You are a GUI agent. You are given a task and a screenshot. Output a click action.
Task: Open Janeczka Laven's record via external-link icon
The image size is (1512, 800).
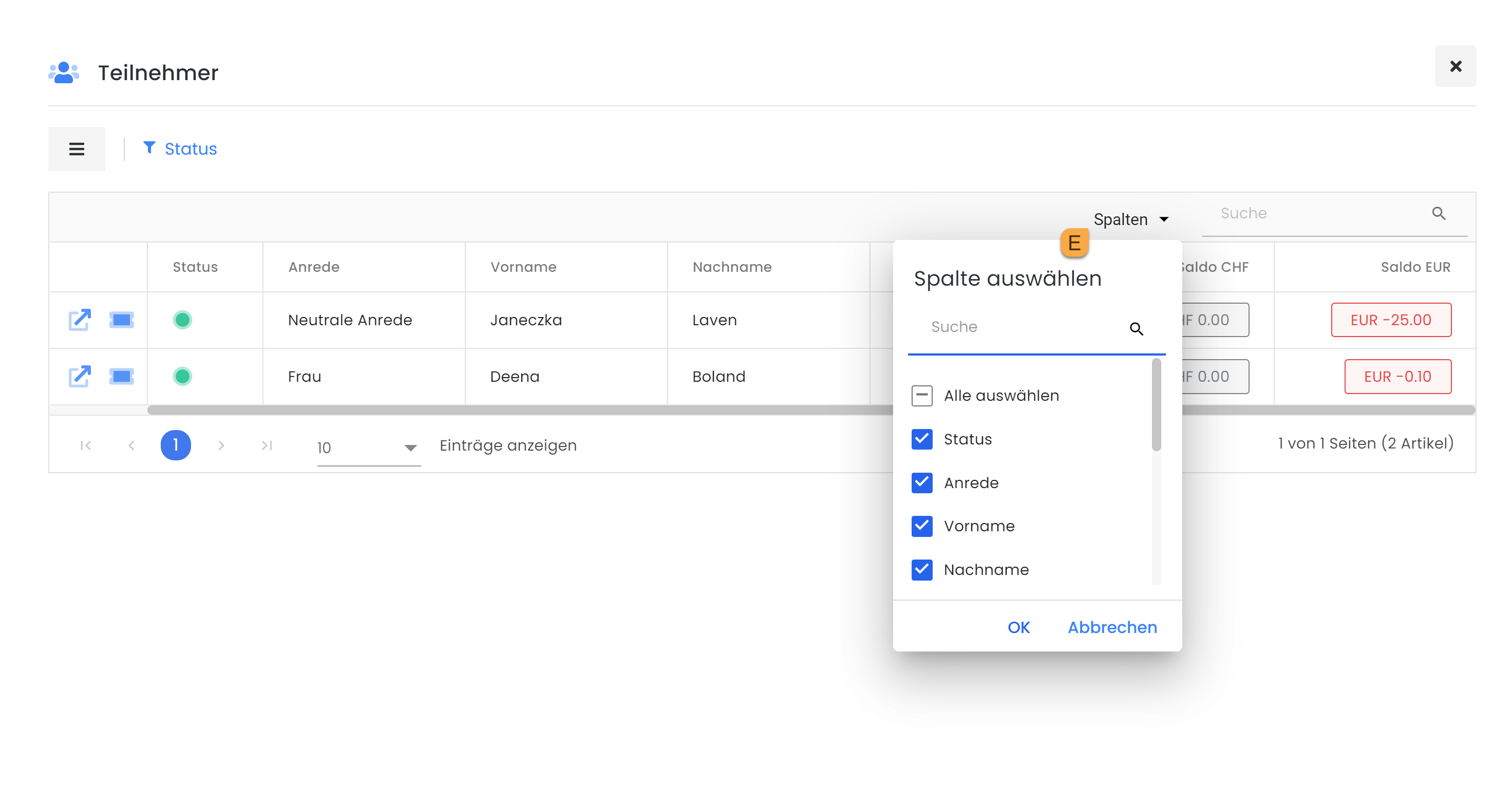[80, 320]
